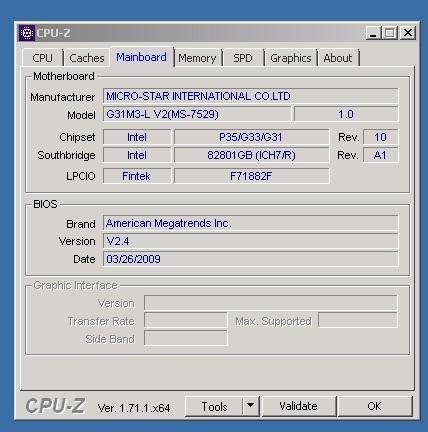Click the BIOS Date field 03/26/2009
Viewport: 428px width, 432px height.
pyautogui.click(x=251, y=259)
